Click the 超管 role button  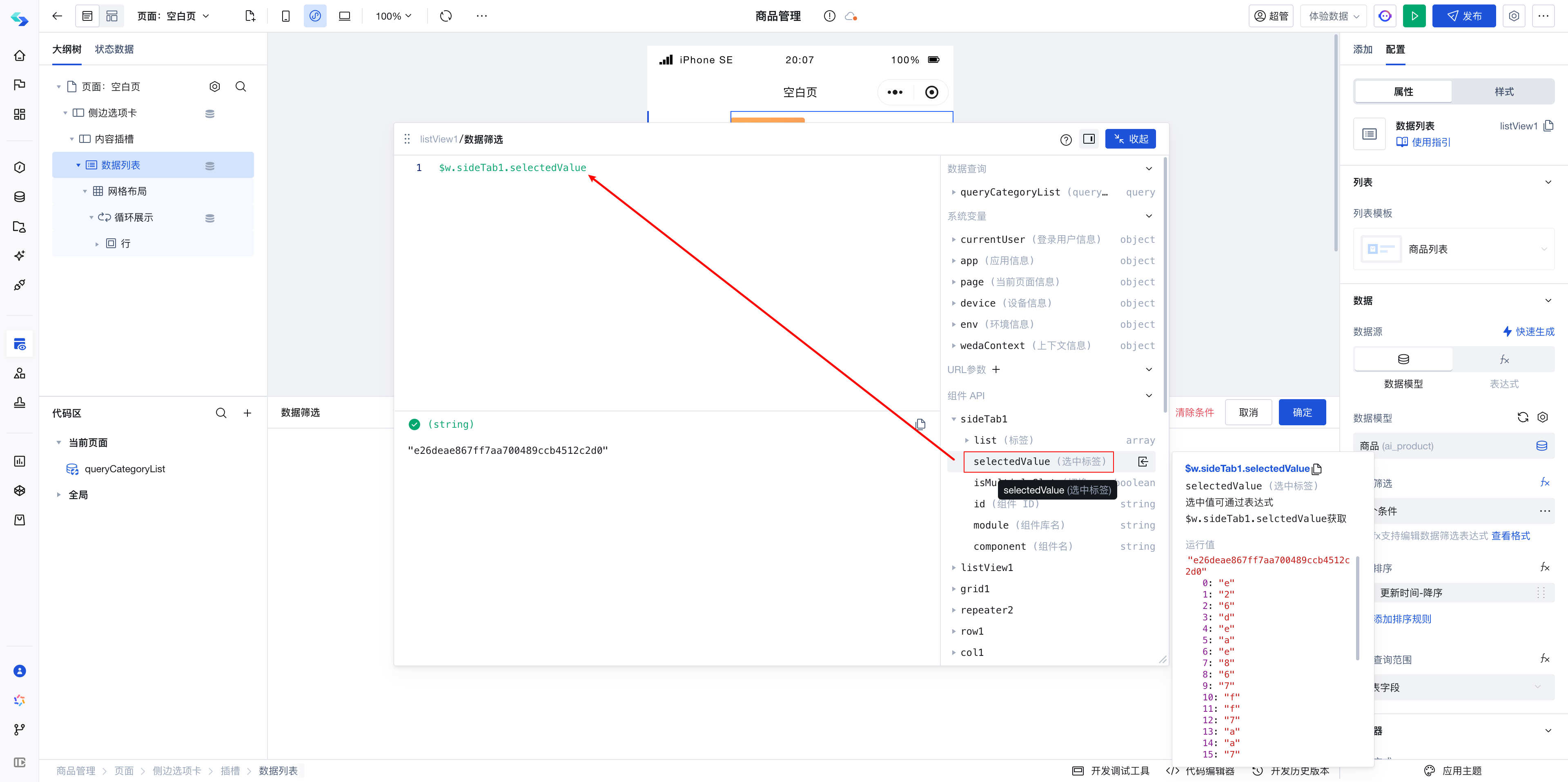click(1270, 16)
